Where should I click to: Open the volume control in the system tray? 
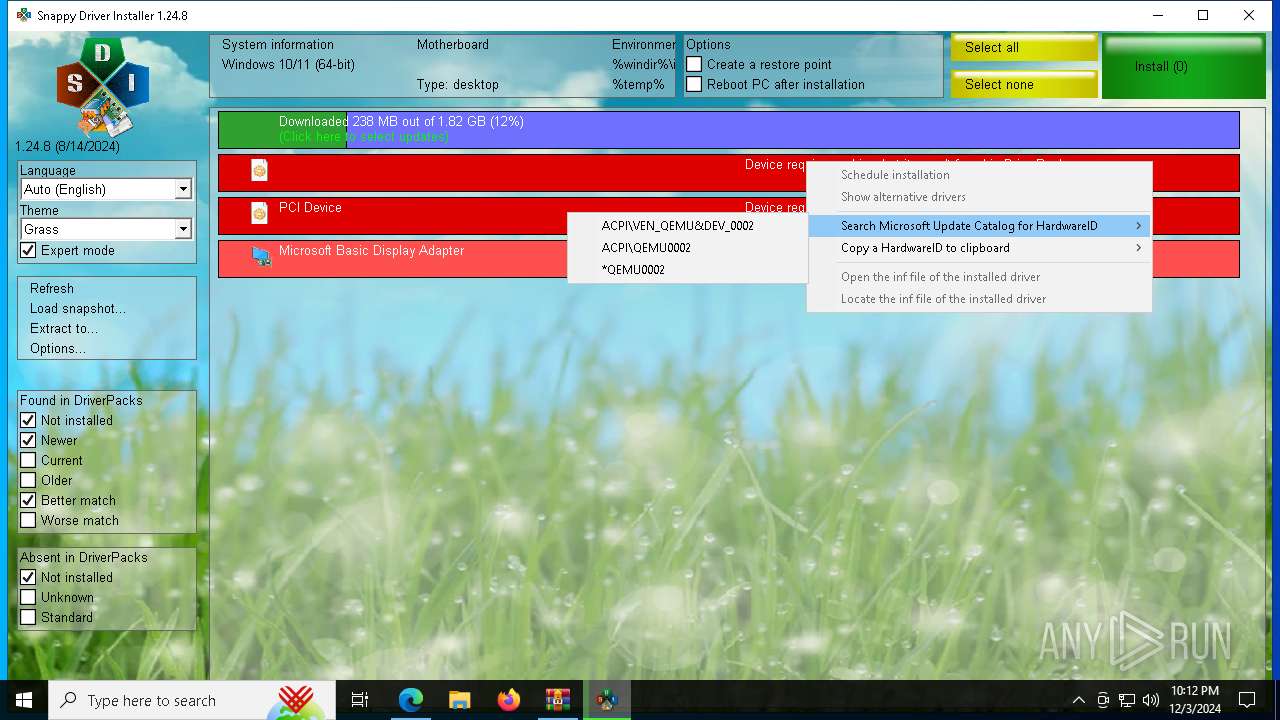(1151, 700)
